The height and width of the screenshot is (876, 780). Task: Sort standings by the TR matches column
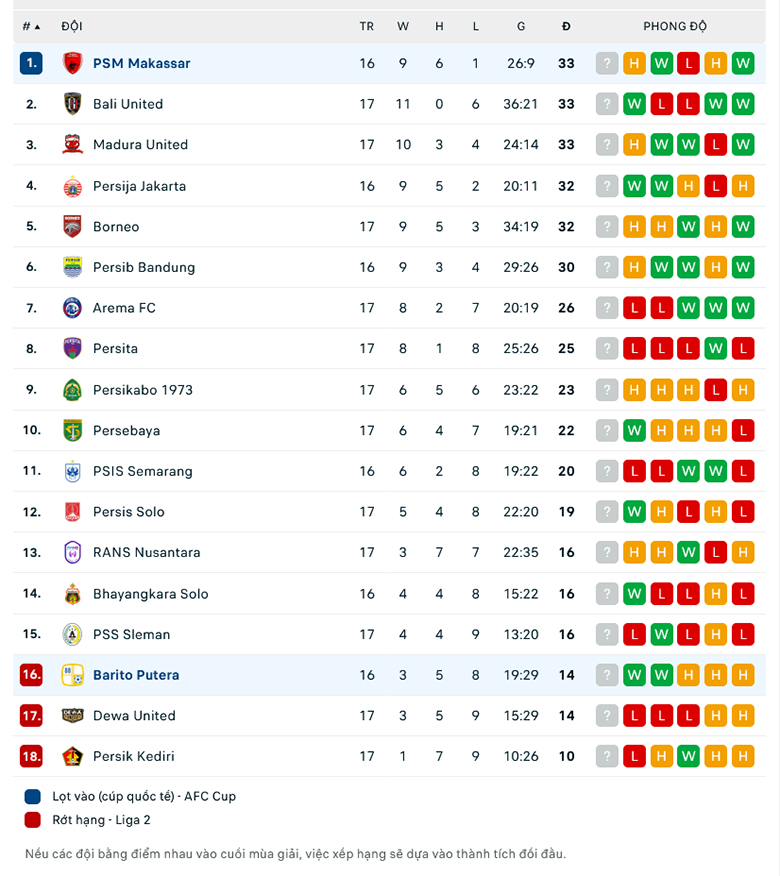tap(367, 27)
